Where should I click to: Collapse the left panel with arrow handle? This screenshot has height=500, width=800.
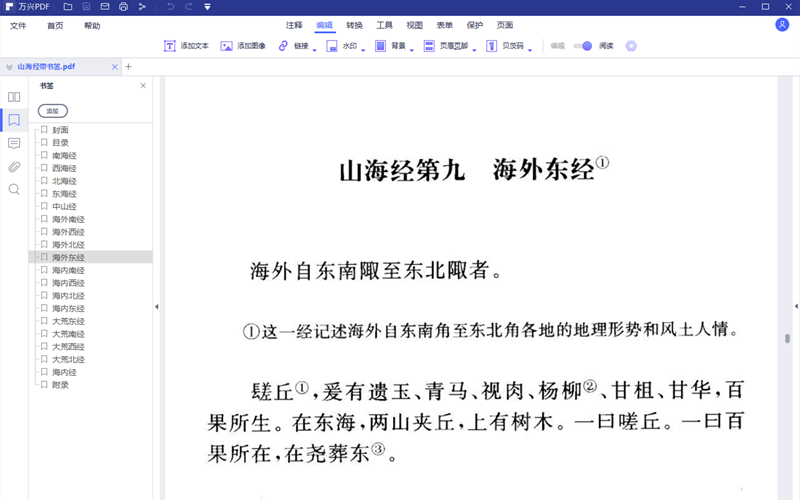point(156,306)
